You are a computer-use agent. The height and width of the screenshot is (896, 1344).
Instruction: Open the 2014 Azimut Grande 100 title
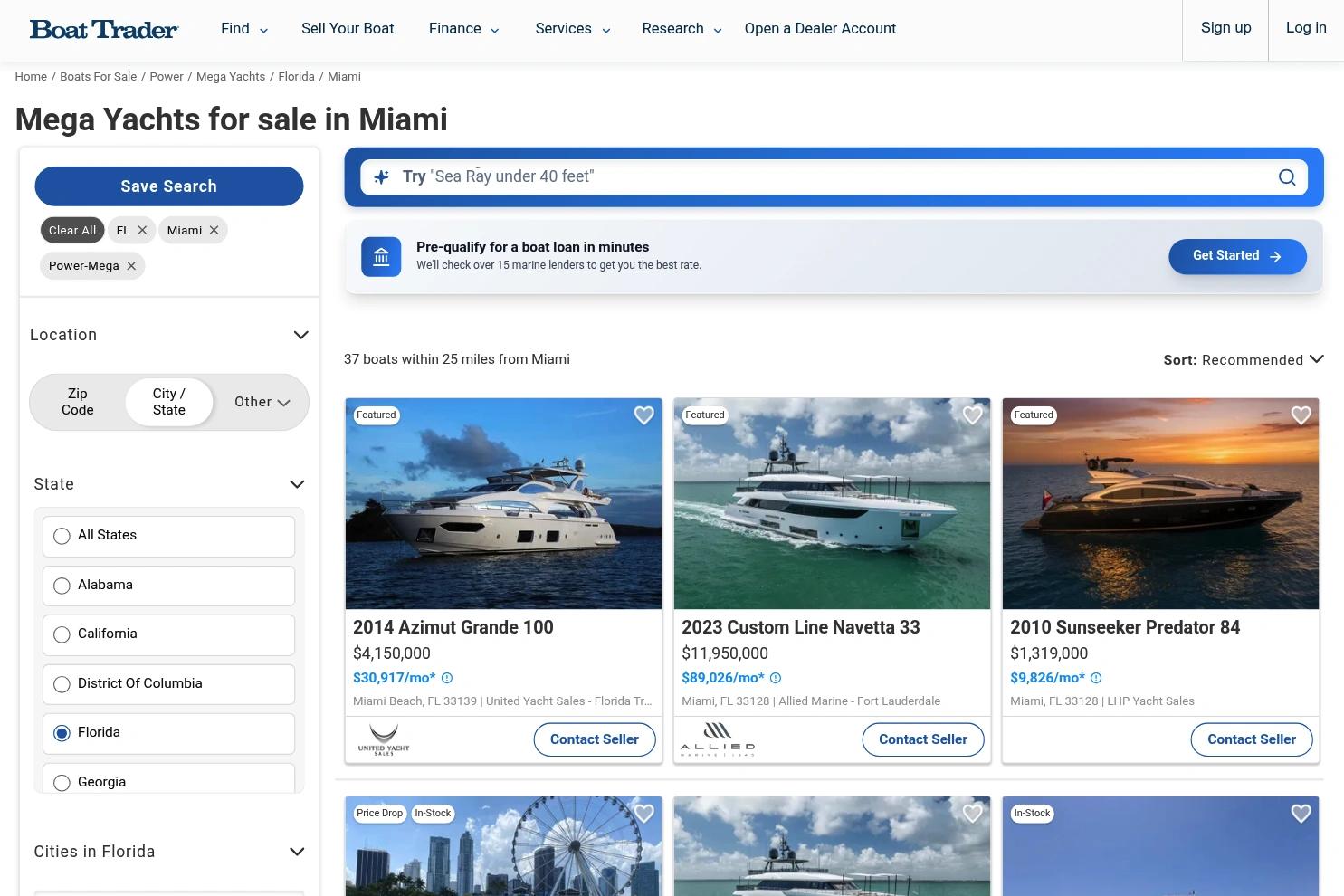coord(453,628)
